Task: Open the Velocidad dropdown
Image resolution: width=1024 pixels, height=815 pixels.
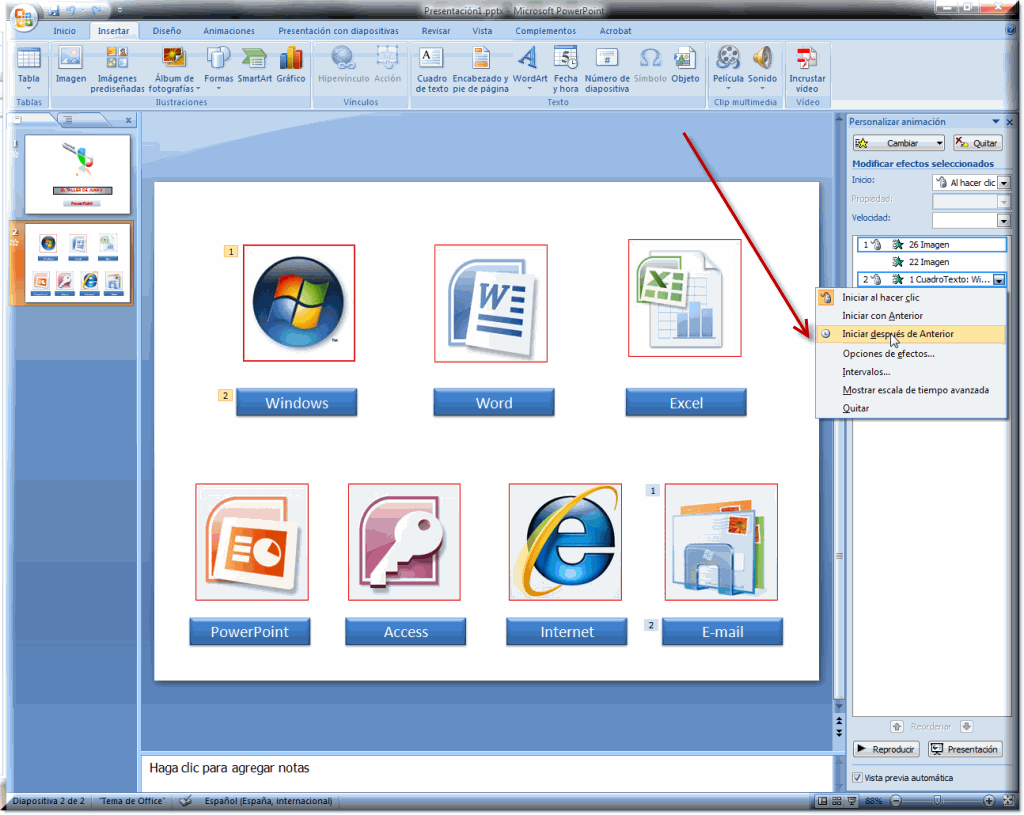Action: click(1003, 220)
